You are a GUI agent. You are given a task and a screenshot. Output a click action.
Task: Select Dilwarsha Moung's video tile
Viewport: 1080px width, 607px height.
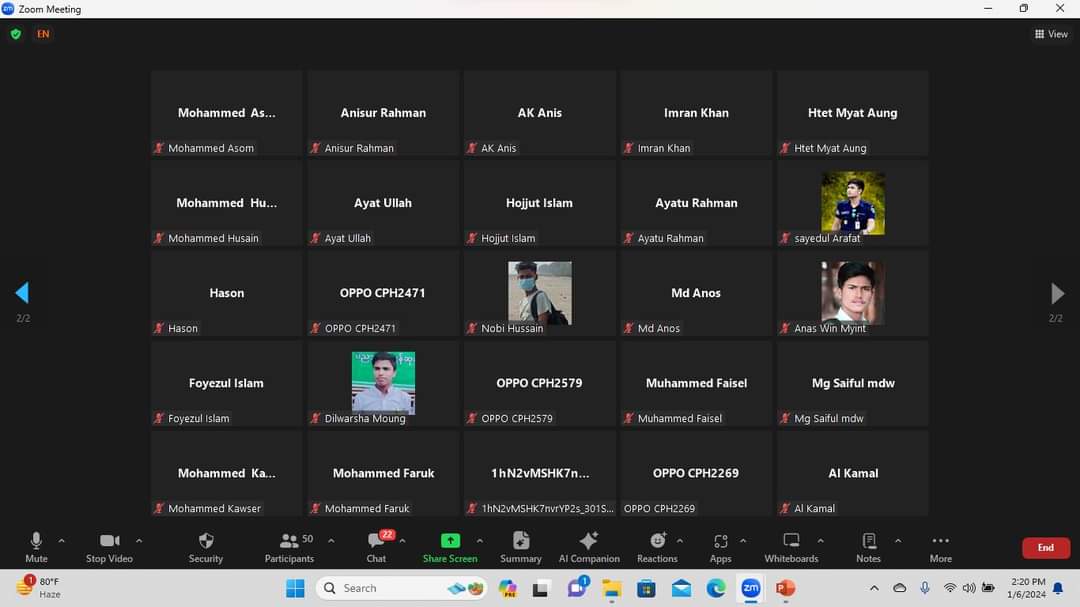click(383, 384)
